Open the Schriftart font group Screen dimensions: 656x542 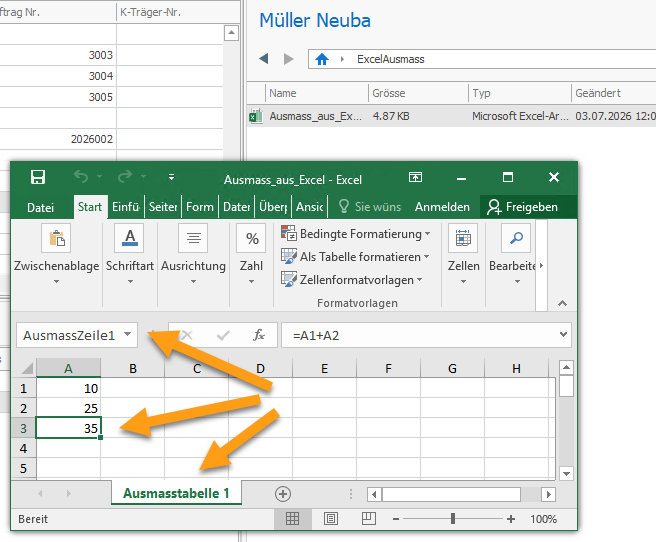tap(130, 255)
